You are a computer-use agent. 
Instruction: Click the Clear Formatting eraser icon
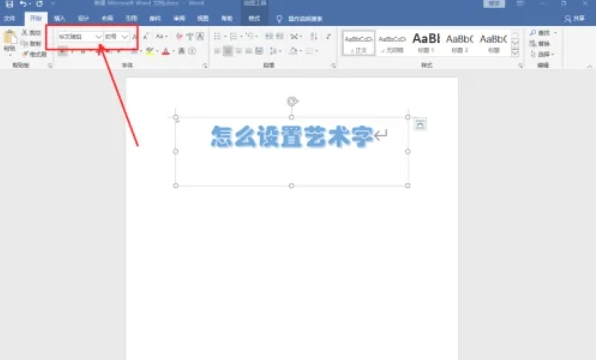[x=179, y=37]
